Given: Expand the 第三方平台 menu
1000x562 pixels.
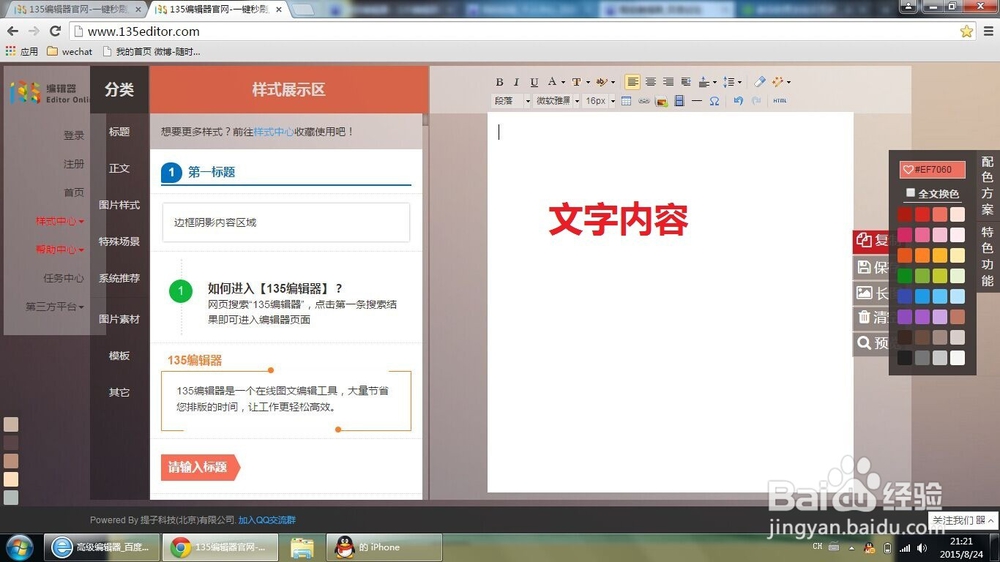Looking at the screenshot, I should tap(55, 307).
